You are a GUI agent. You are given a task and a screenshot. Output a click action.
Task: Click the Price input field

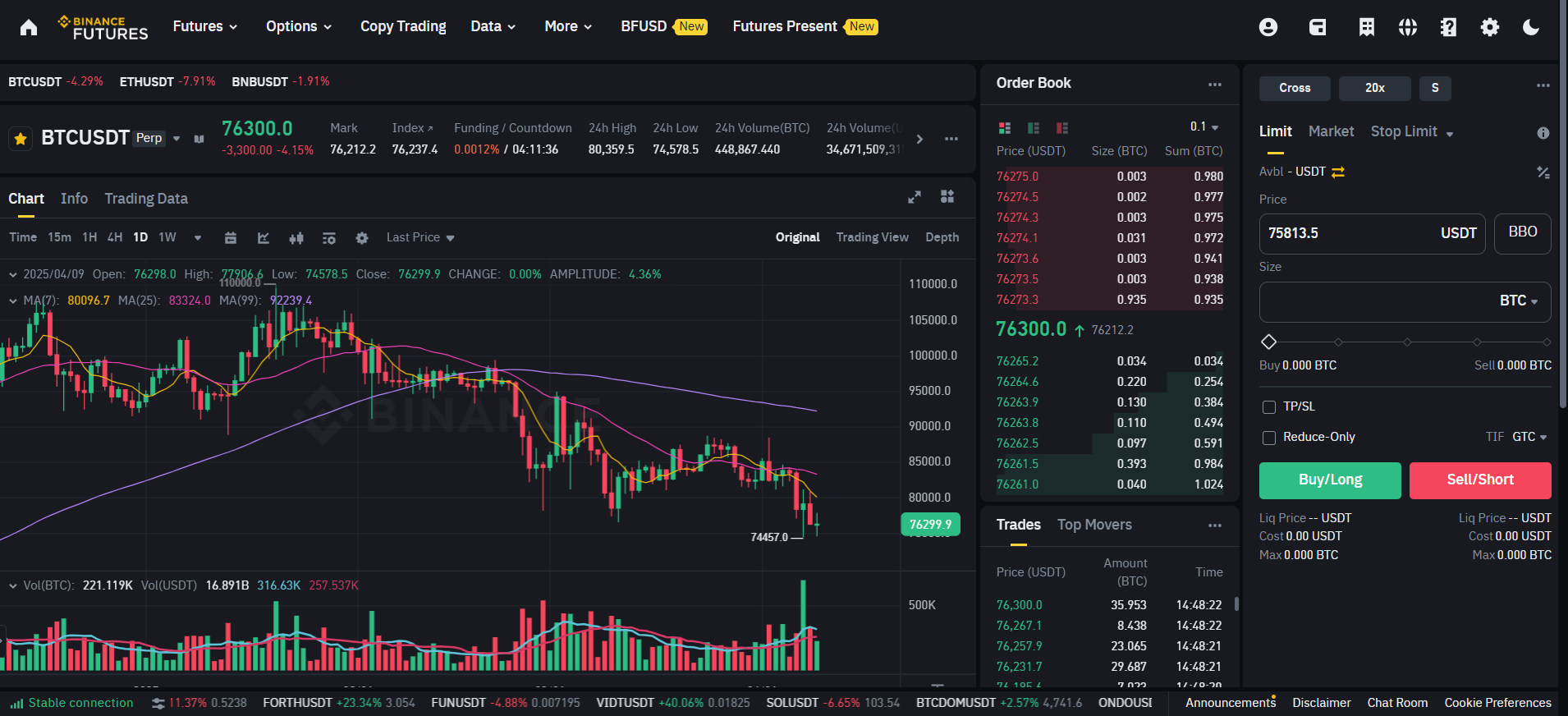tap(1350, 233)
